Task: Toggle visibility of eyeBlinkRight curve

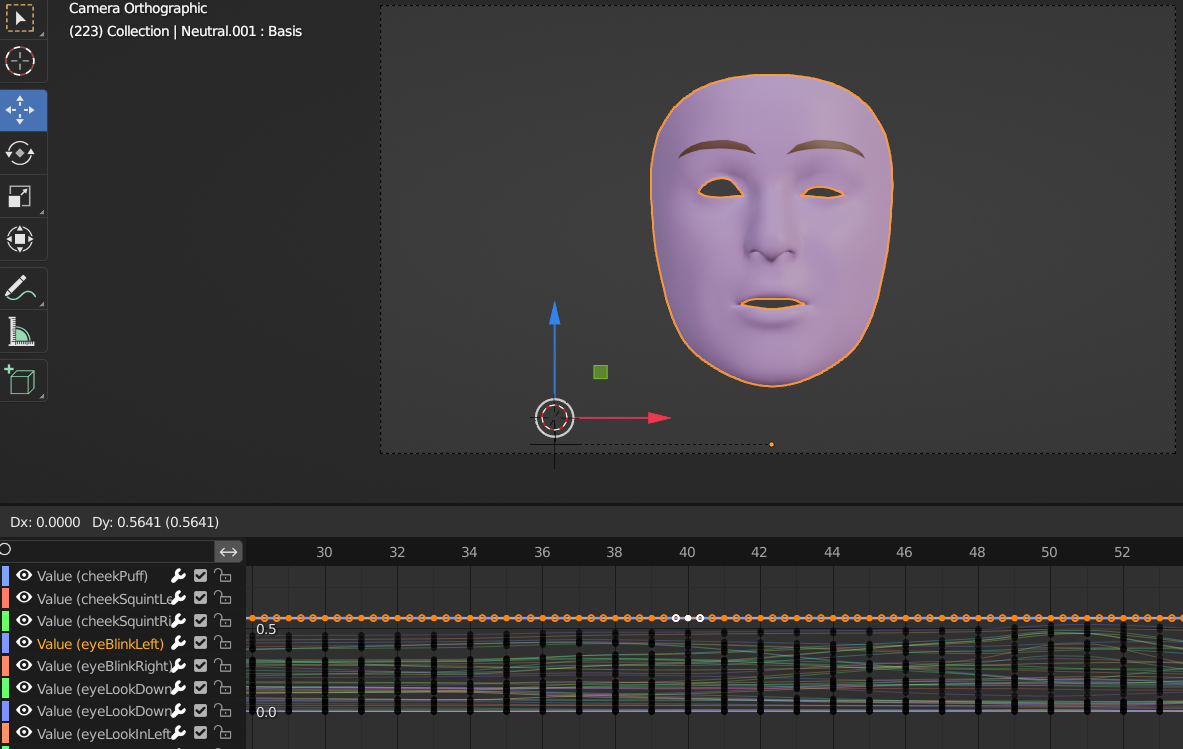Action: point(24,666)
